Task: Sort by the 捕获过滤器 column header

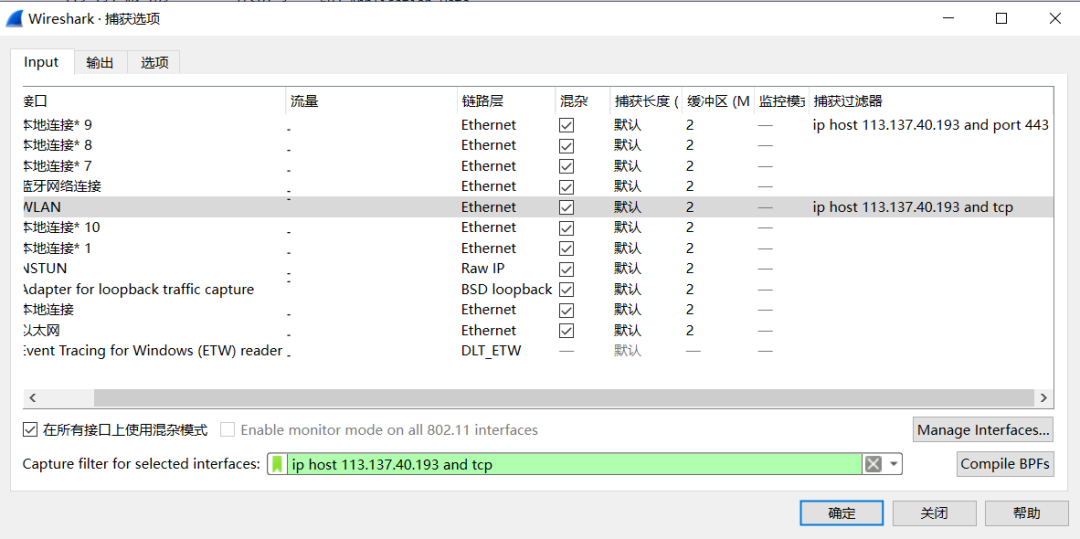Action: [x=931, y=102]
